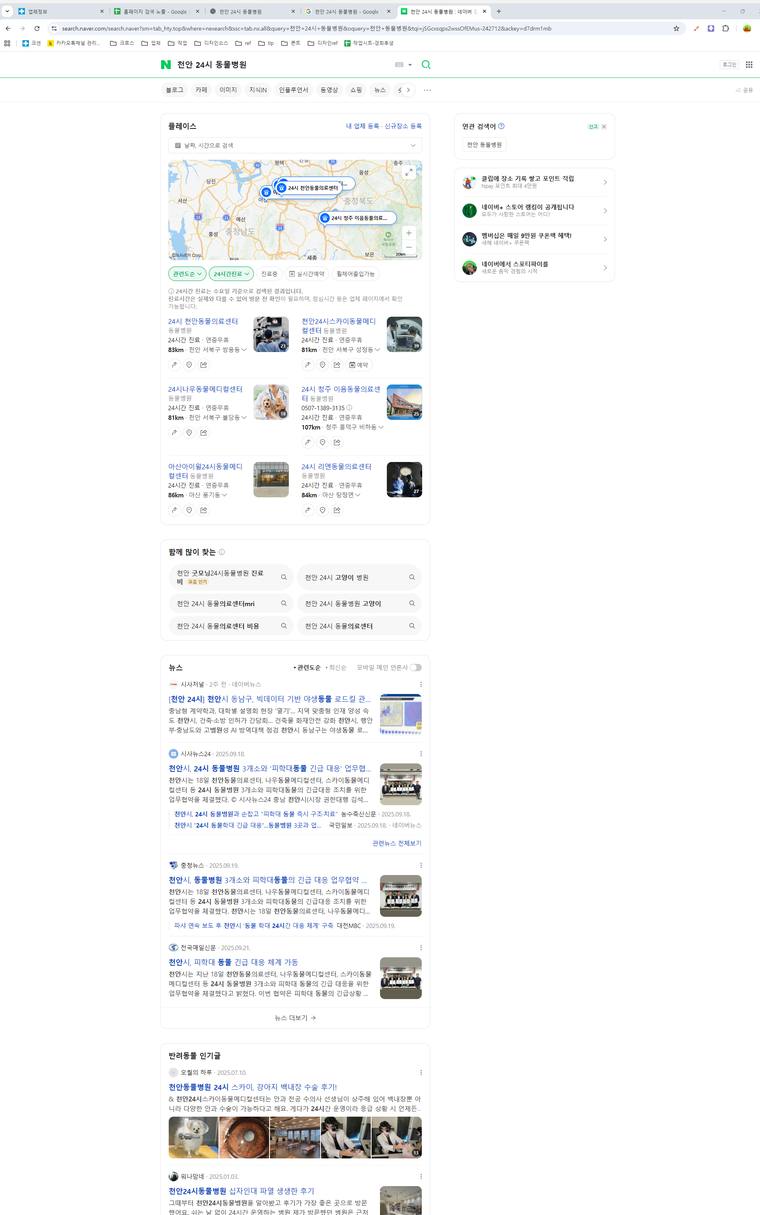Open the more options menu for 충청뉴스 article
This screenshot has height=1215, width=760.
[420, 865]
